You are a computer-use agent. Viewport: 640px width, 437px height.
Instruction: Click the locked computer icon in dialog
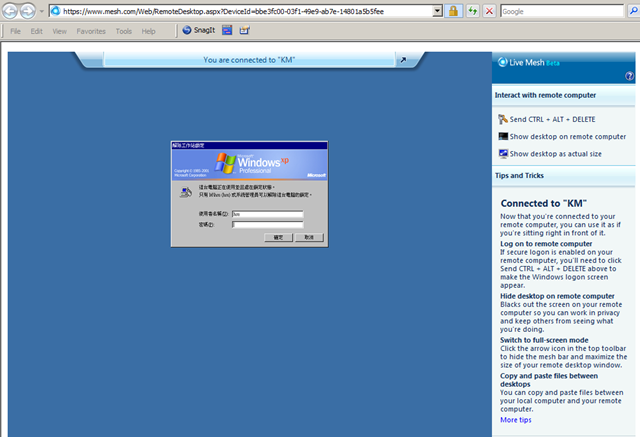[x=186, y=192]
